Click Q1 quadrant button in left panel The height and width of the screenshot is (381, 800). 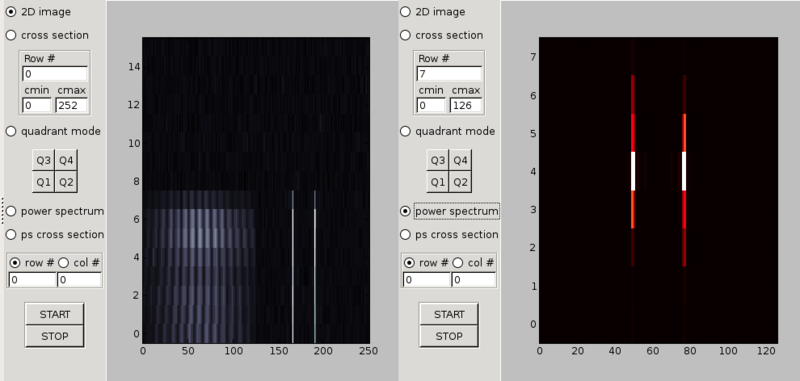click(43, 182)
